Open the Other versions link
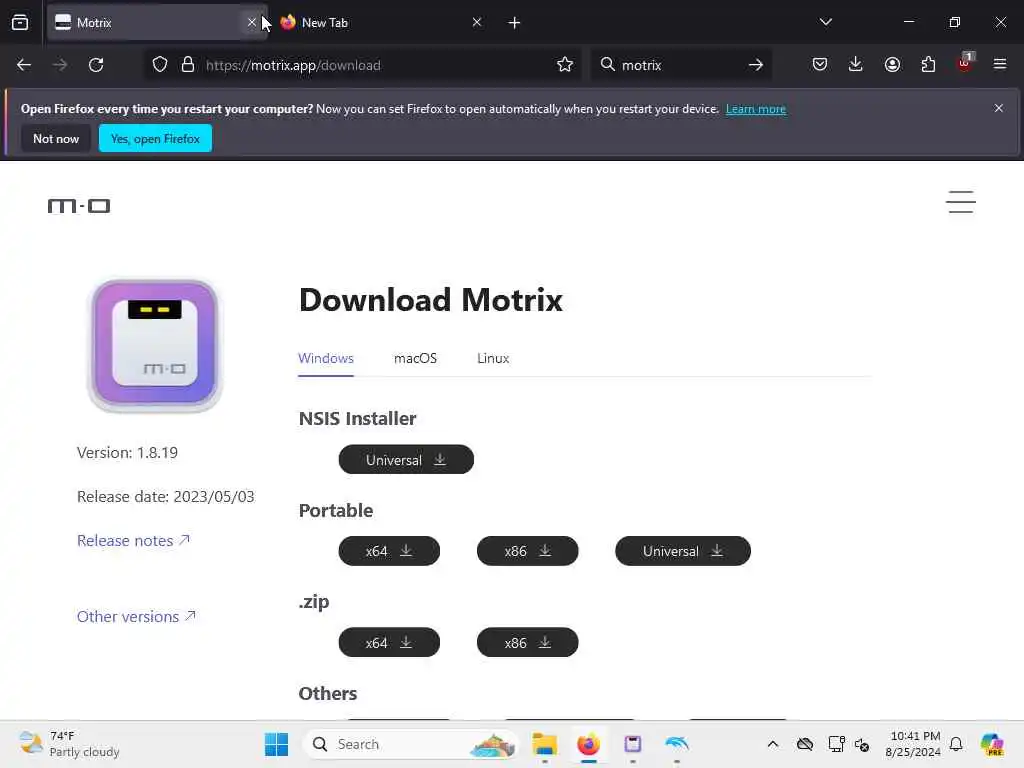The width and height of the screenshot is (1024, 768). pos(136,616)
